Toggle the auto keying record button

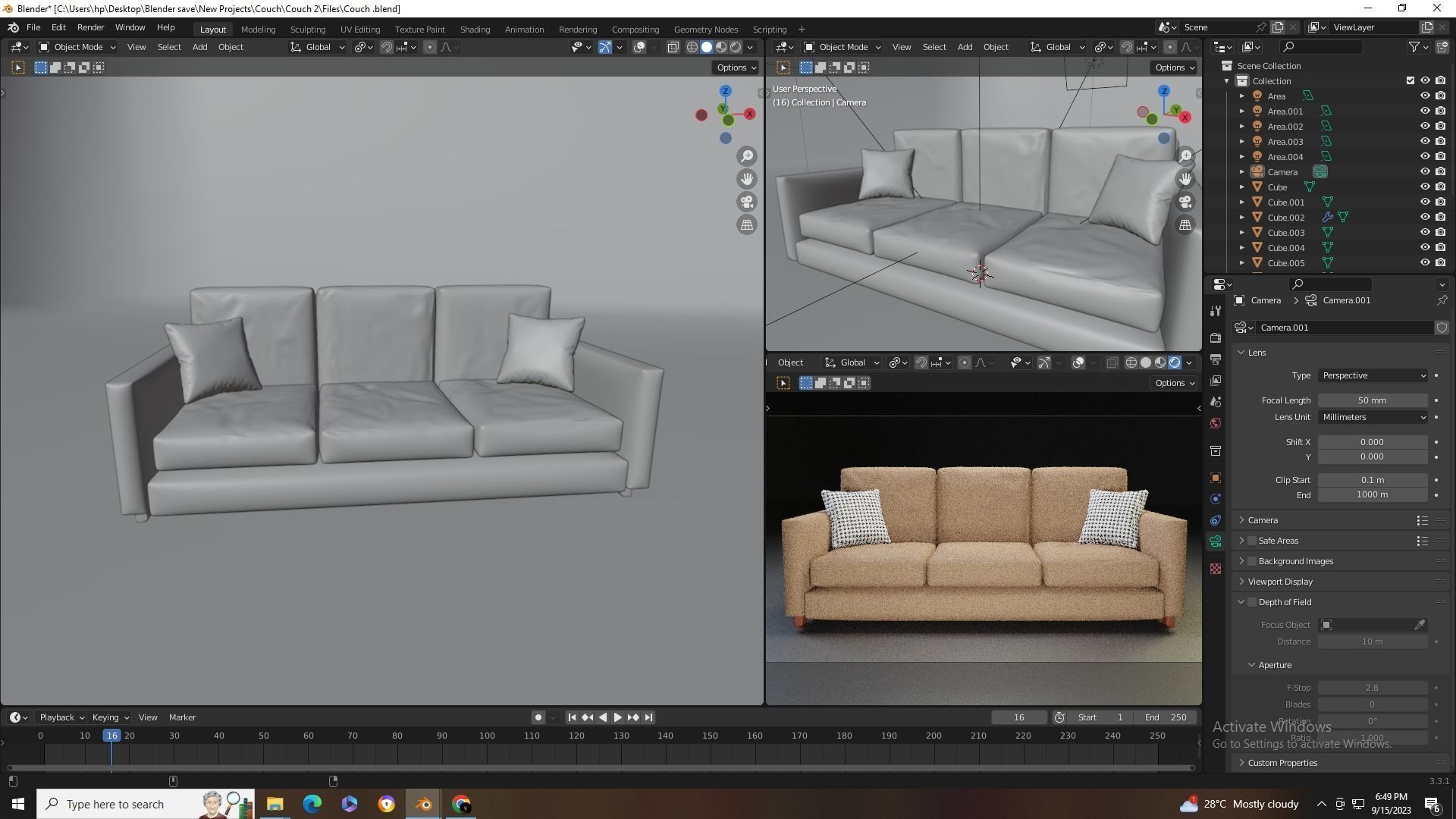pyautogui.click(x=538, y=717)
